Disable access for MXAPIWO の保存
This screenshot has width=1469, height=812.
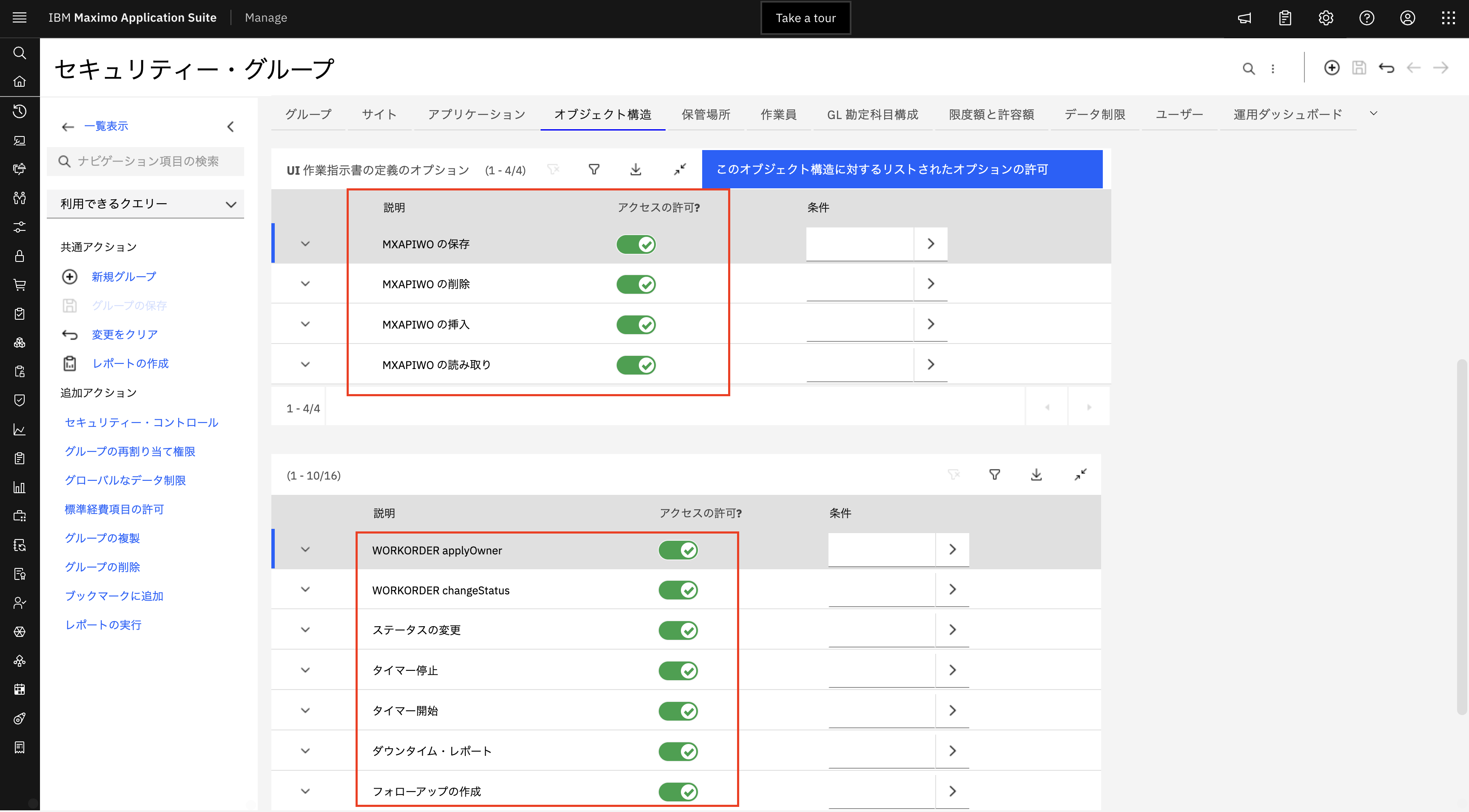pyautogui.click(x=635, y=244)
